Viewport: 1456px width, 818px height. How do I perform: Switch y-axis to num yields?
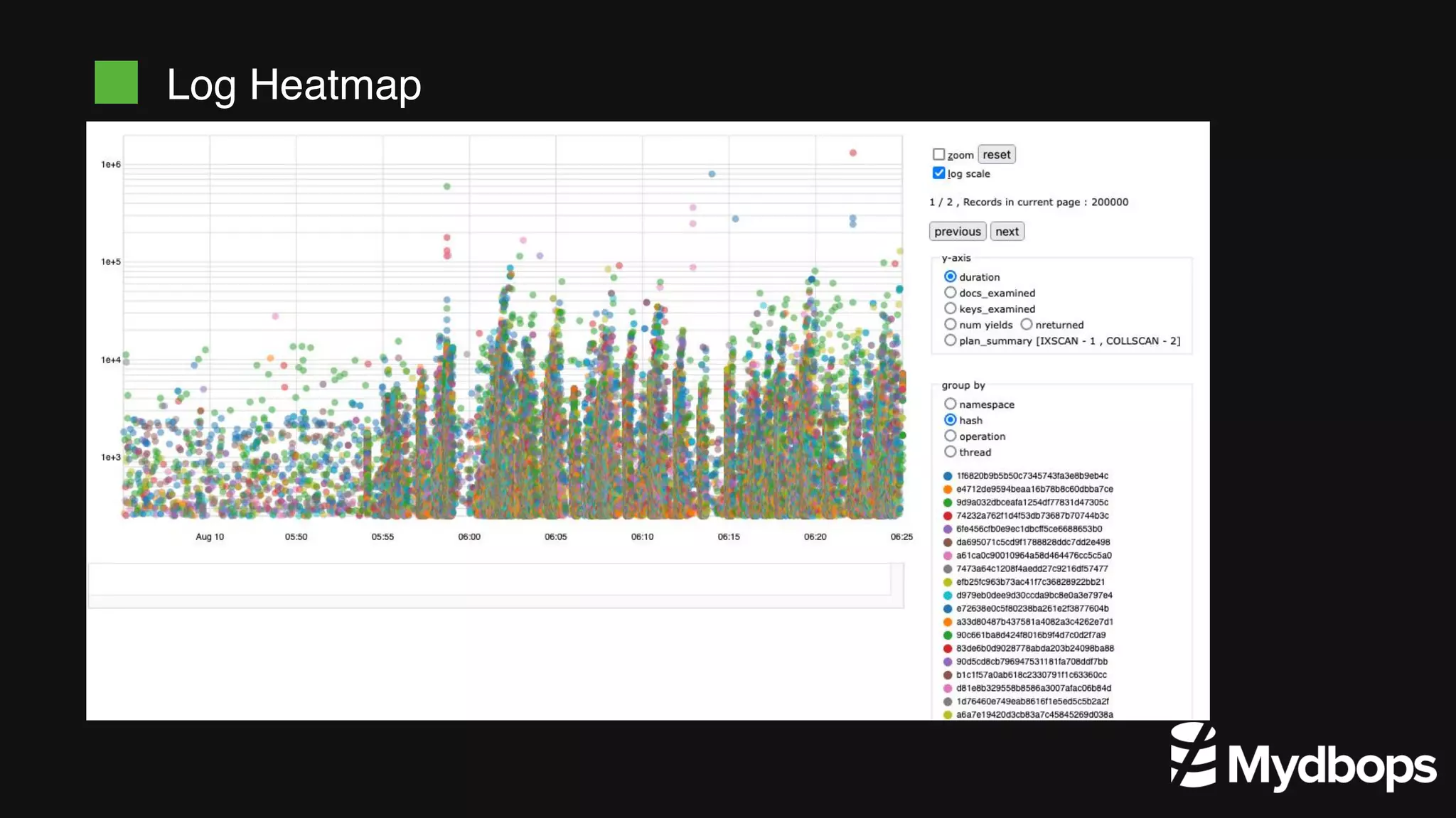951,325
